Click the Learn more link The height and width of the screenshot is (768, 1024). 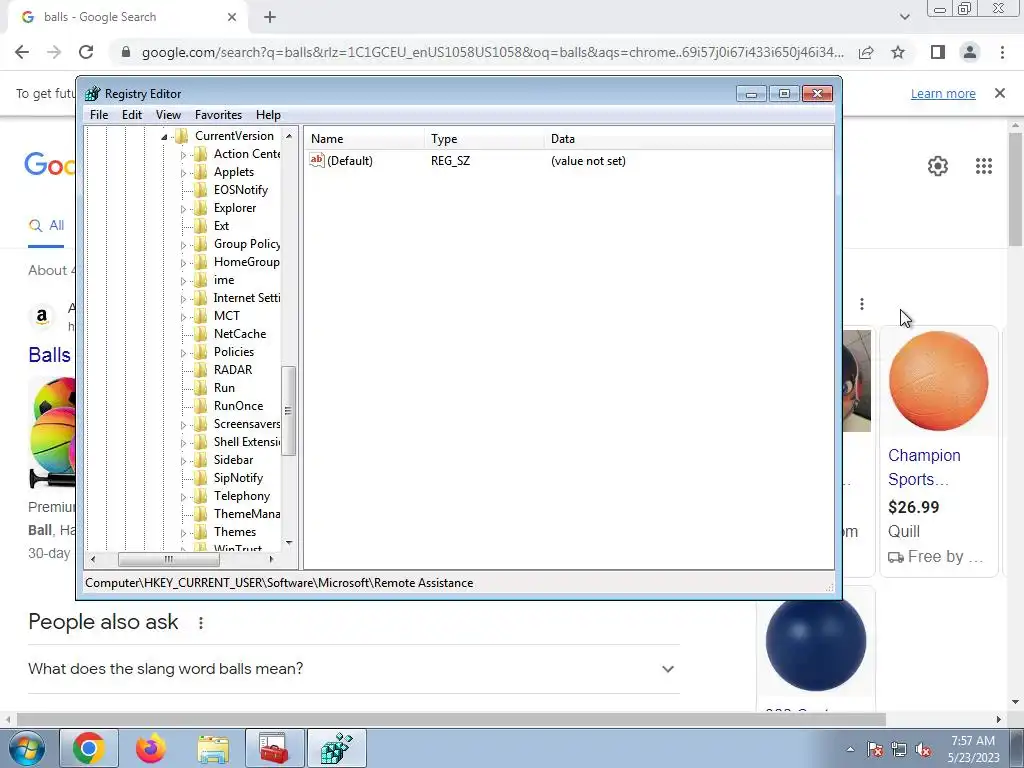click(943, 94)
